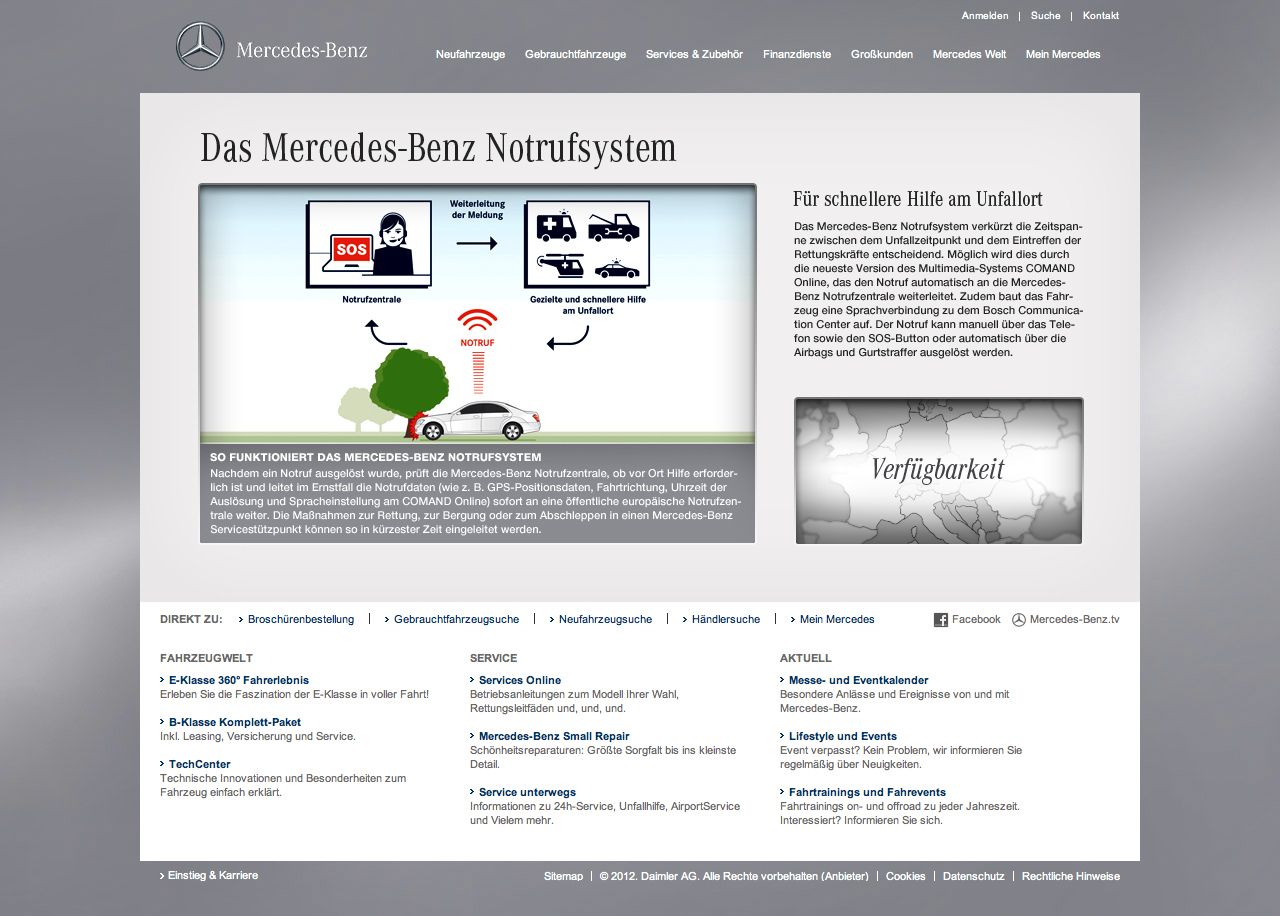Image resolution: width=1280 pixels, height=916 pixels.
Task: Open the Finanzdienste menu
Action: click(796, 54)
